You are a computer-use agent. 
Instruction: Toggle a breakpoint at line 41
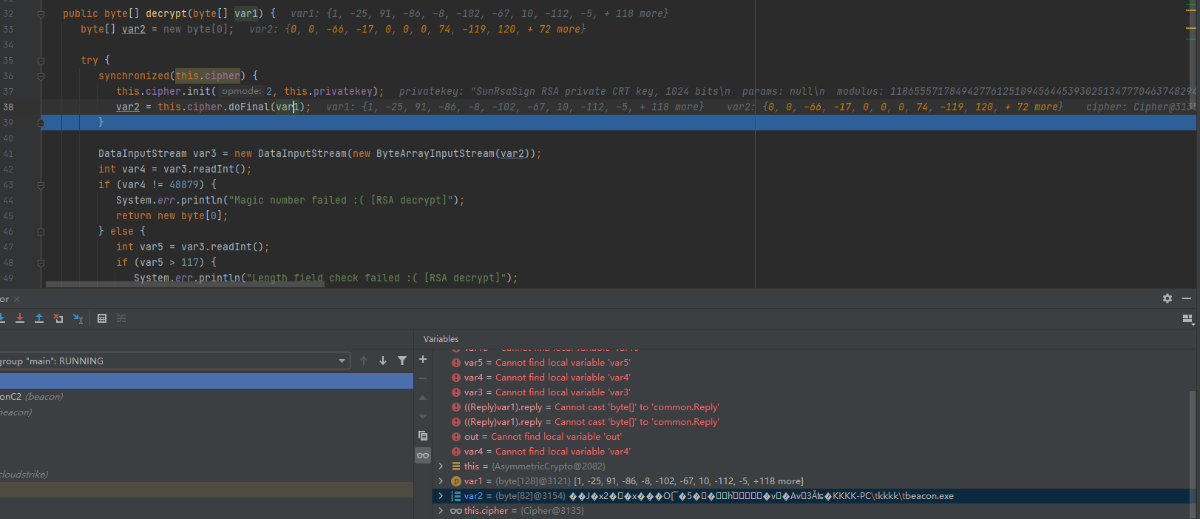[26, 153]
